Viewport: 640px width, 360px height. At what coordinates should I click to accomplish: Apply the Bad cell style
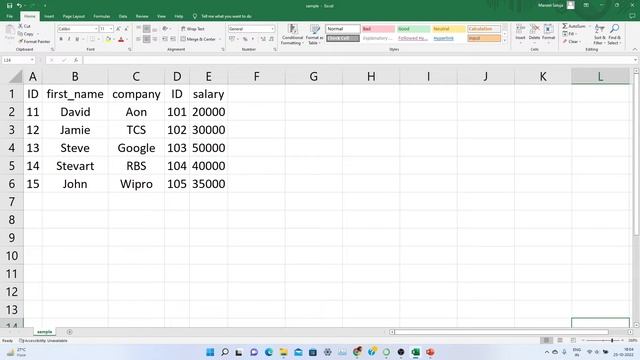coord(378,29)
